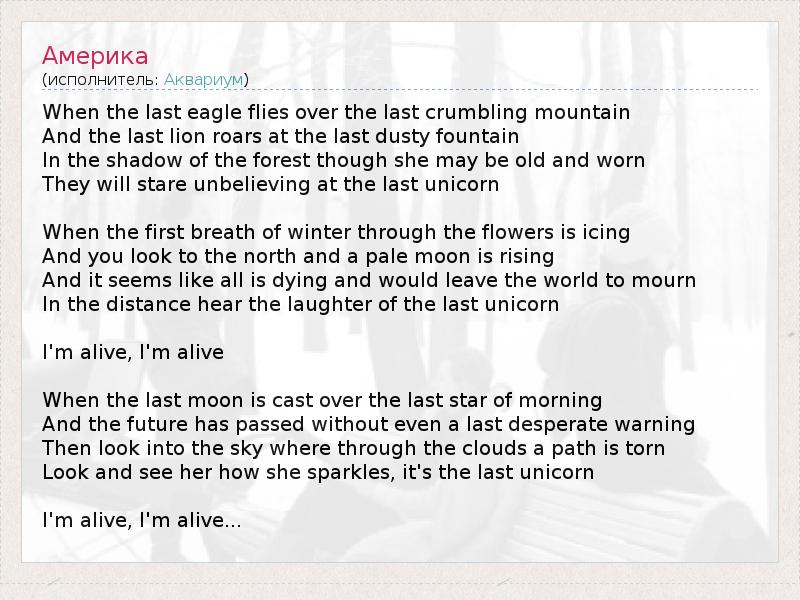Click the 'And the future has passed' line
Screen dimensions: 800x600
coord(369,424)
